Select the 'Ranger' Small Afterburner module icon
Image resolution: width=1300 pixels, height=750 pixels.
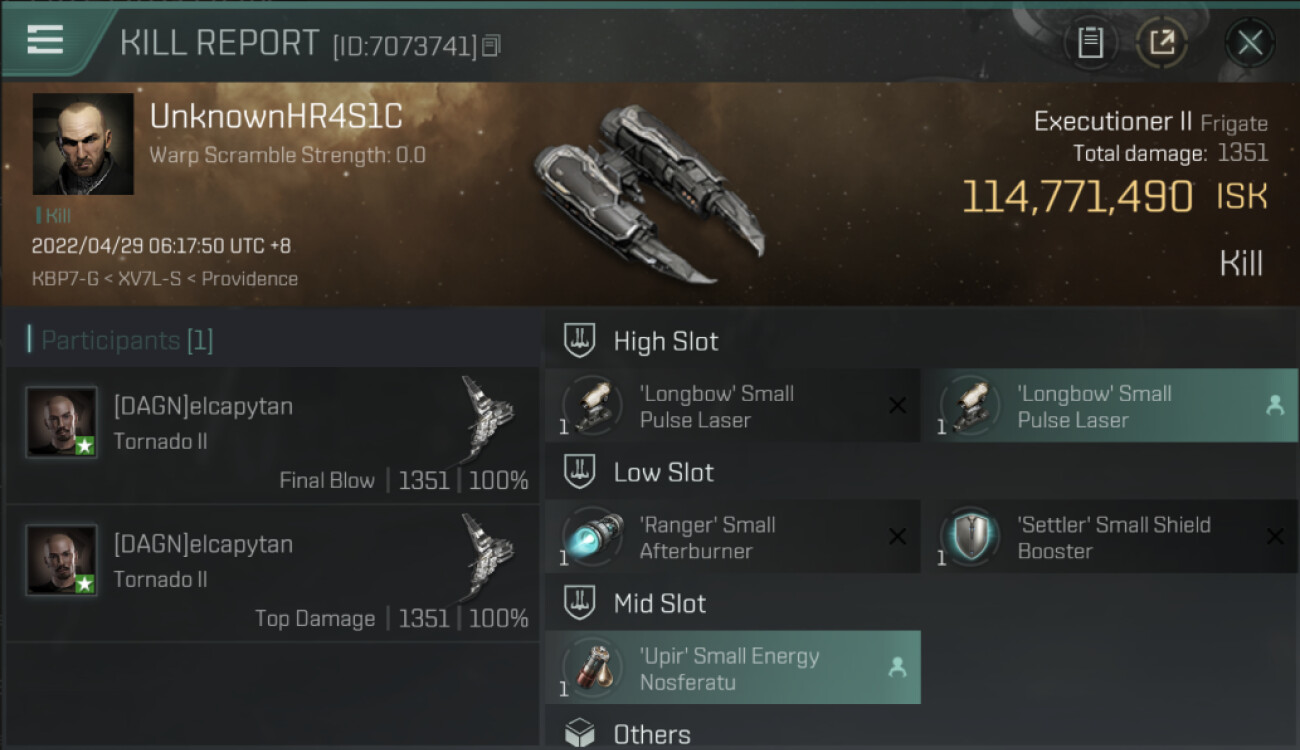594,537
